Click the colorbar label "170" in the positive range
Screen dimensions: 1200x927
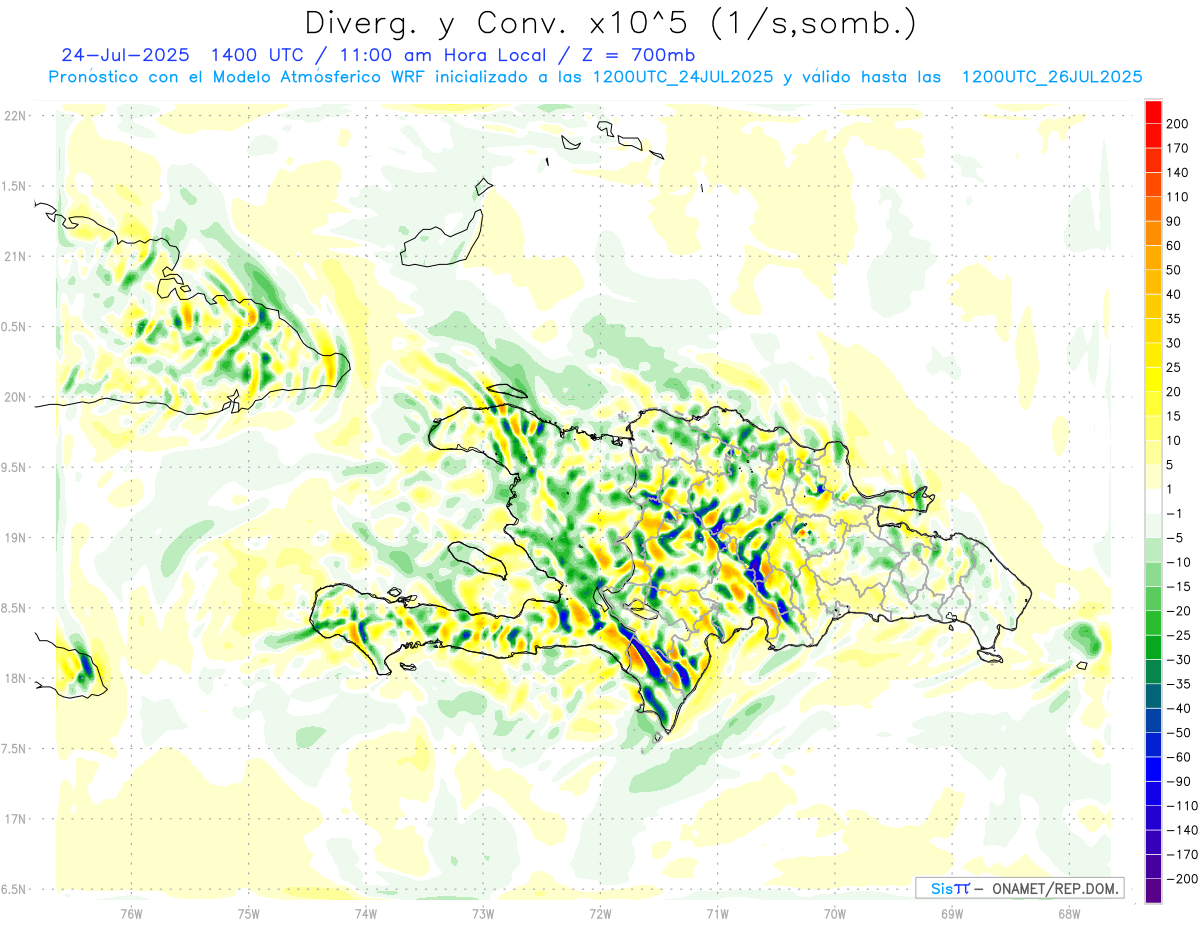[1178, 148]
